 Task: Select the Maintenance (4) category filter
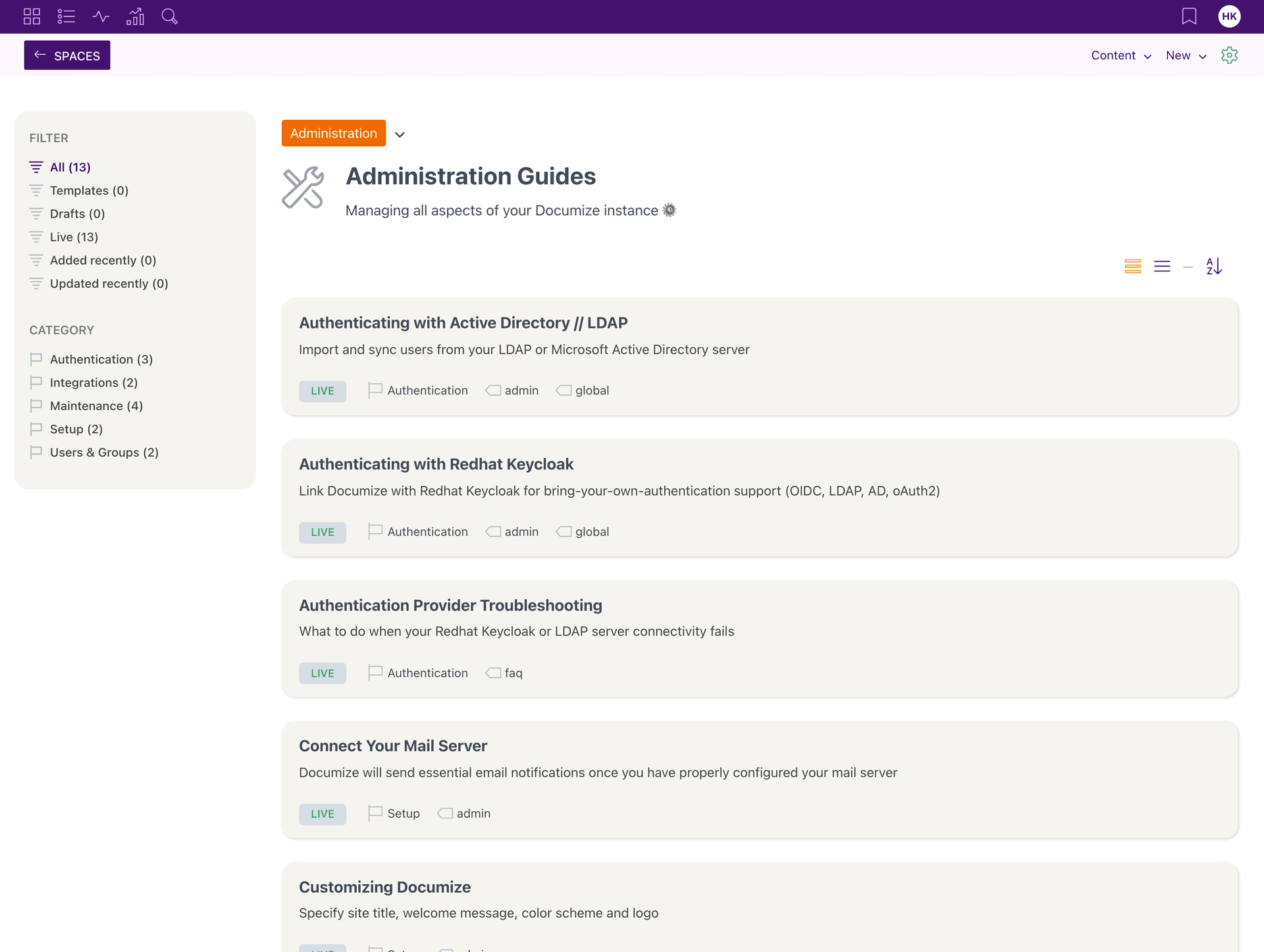pyautogui.click(x=97, y=405)
